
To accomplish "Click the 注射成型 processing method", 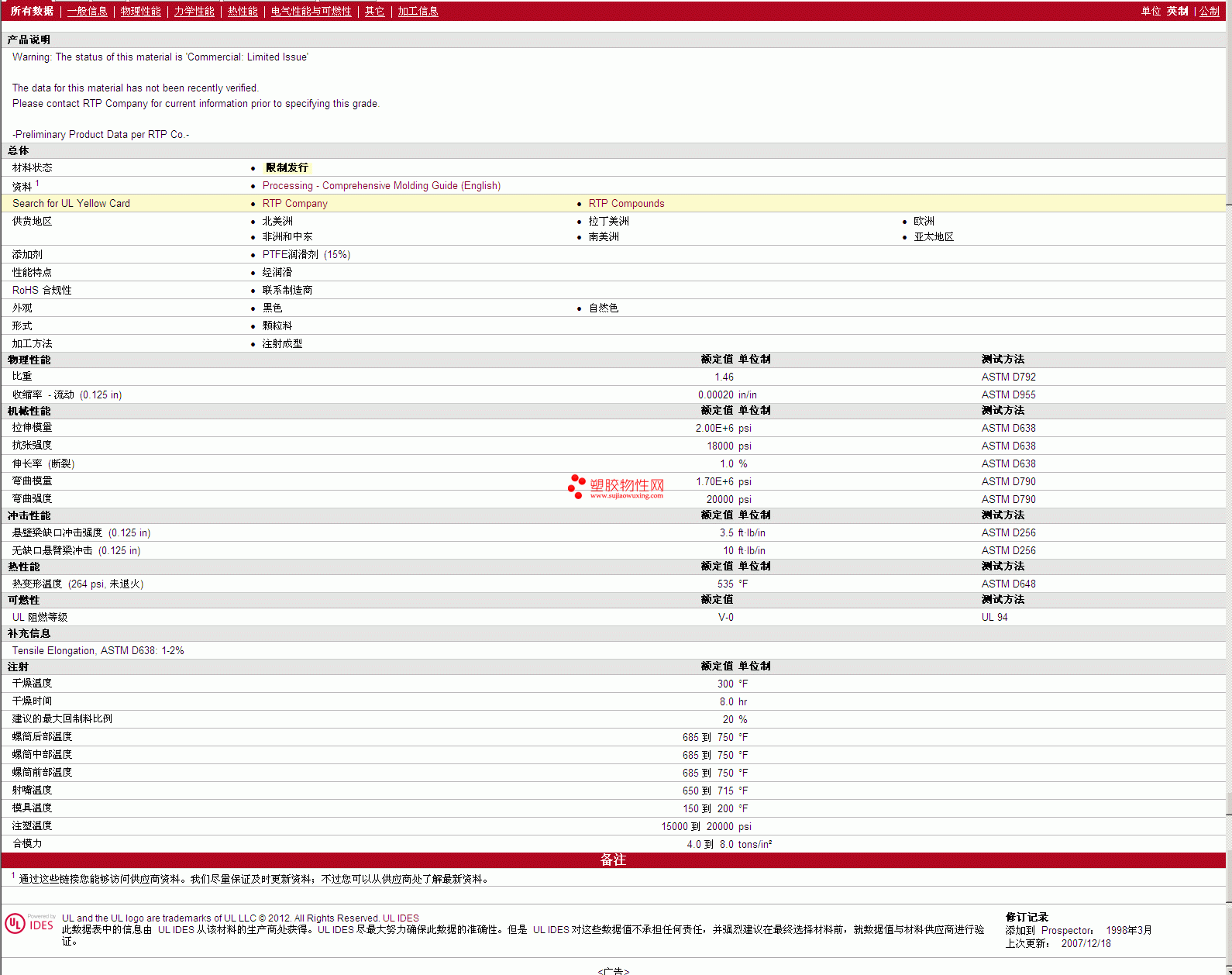I will [x=282, y=343].
